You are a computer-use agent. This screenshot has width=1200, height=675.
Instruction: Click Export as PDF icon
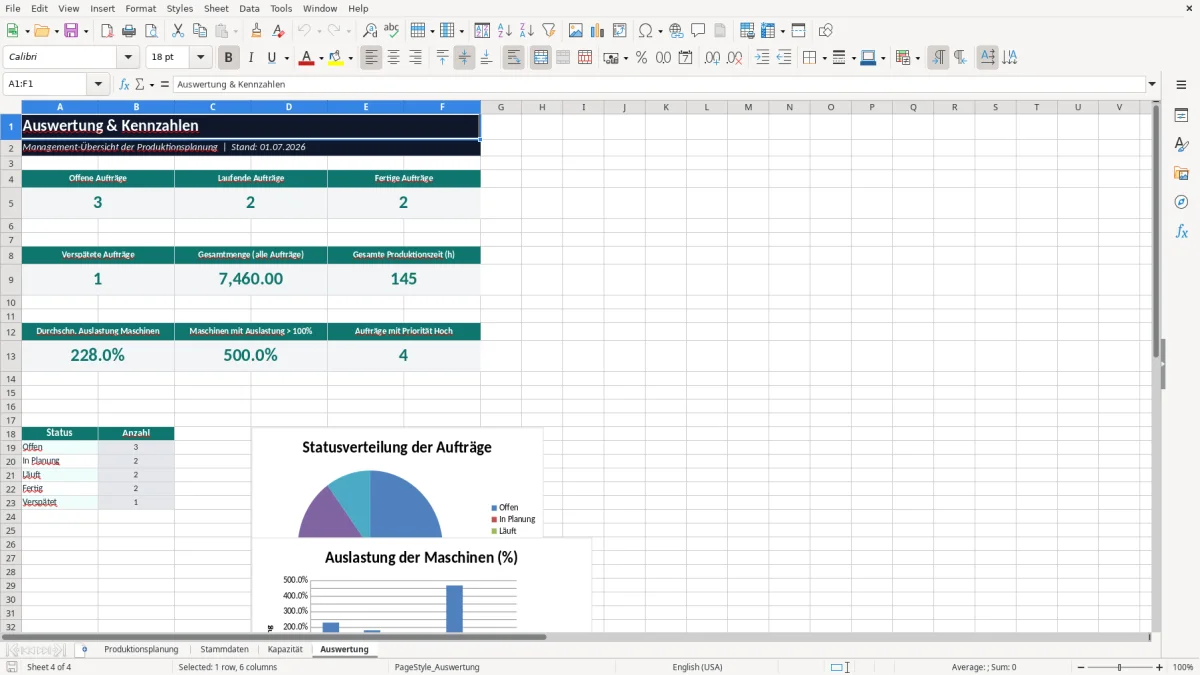click(107, 31)
